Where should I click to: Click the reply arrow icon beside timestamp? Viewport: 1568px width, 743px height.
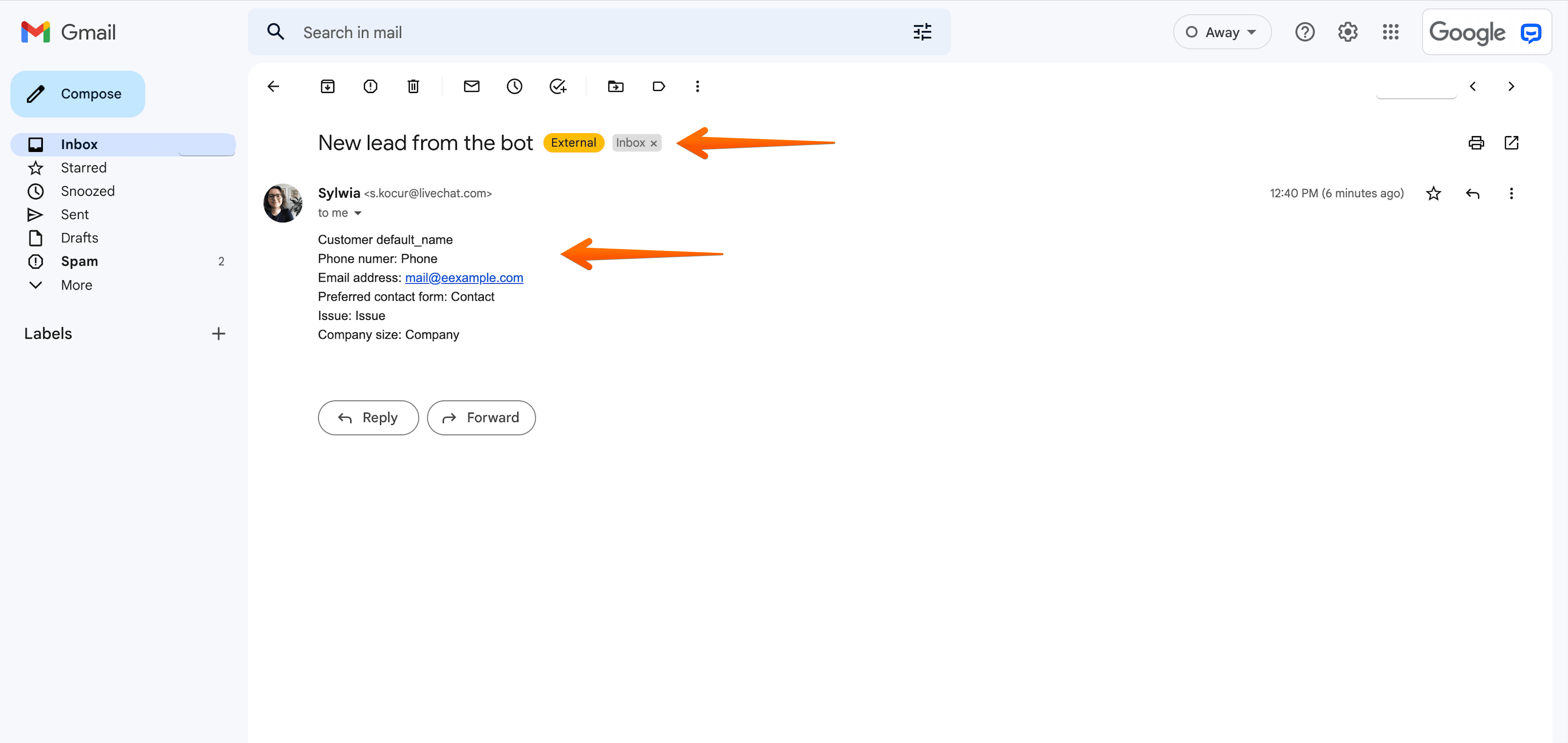point(1473,194)
